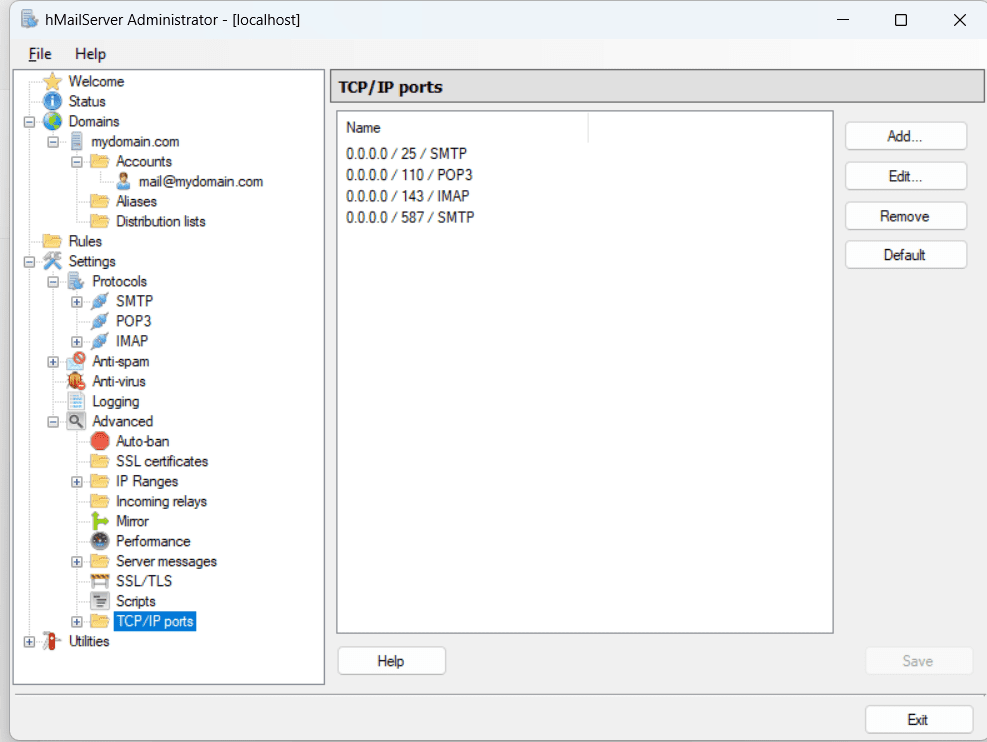
Task: Collapse the Advanced tree node
Action: [53, 421]
